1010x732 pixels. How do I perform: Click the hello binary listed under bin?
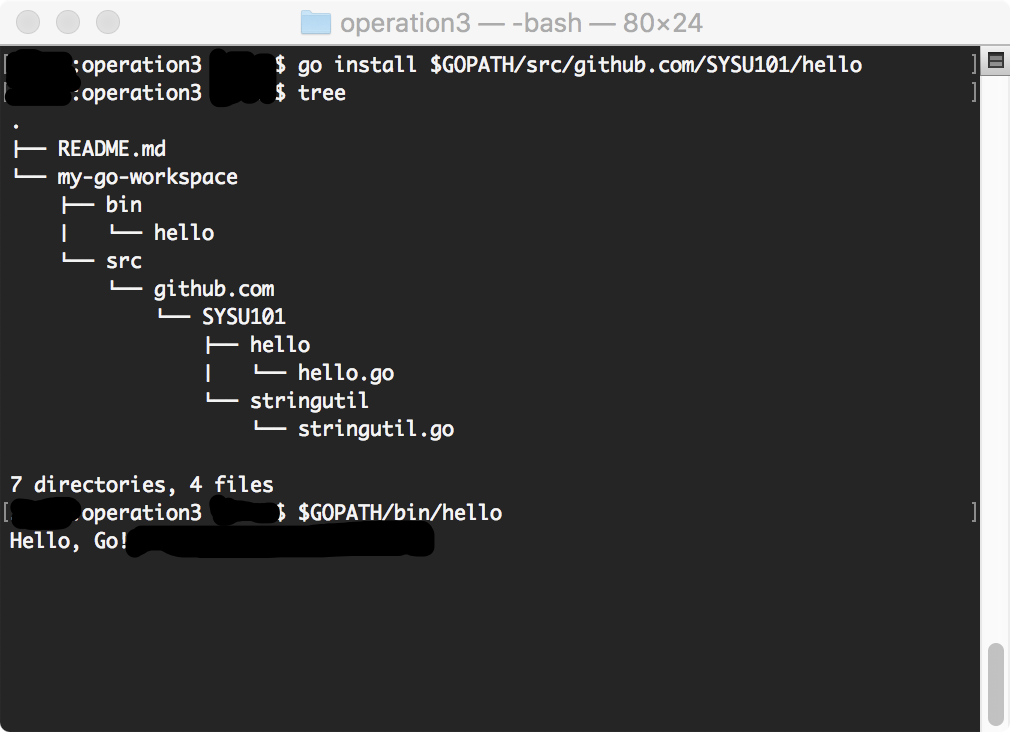pos(184,233)
